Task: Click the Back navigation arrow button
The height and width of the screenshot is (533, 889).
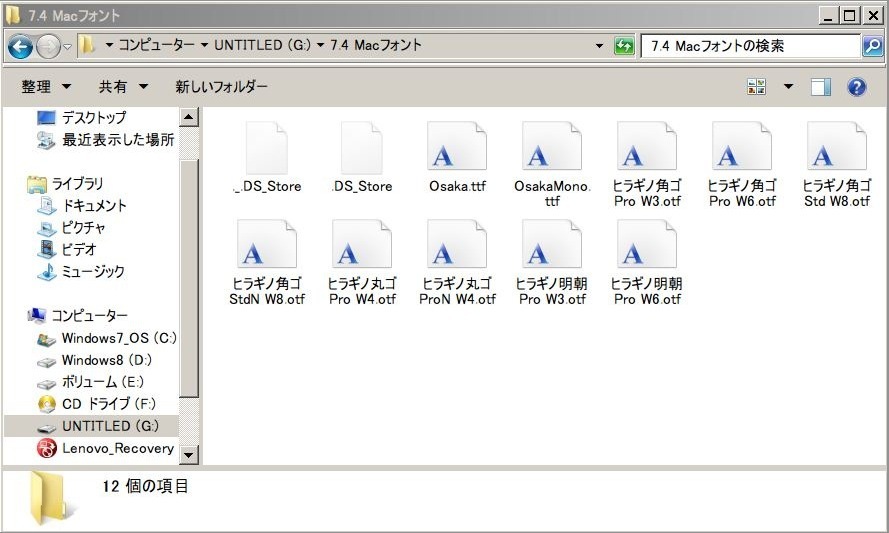Action: pos(20,46)
